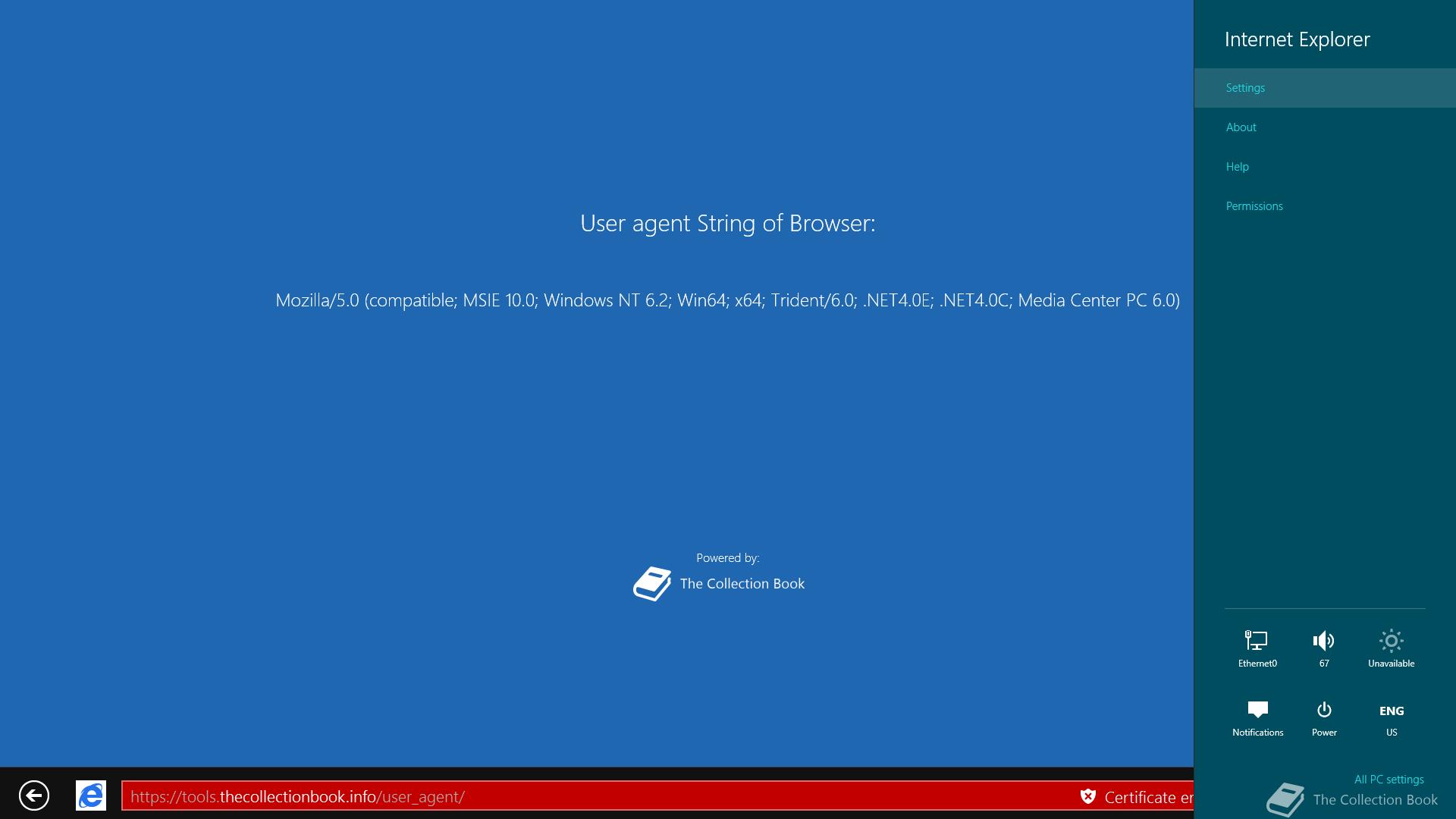
Task: Open Ethernet0 network settings
Action: [1257, 649]
